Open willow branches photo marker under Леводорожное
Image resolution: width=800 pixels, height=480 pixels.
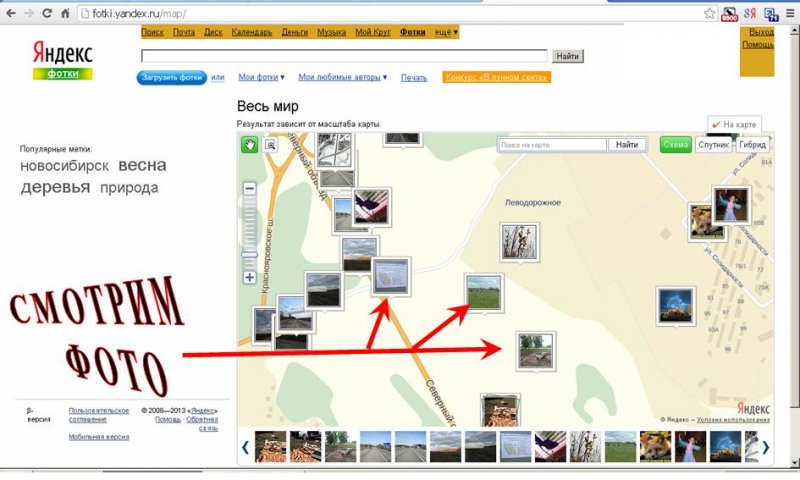click(519, 242)
